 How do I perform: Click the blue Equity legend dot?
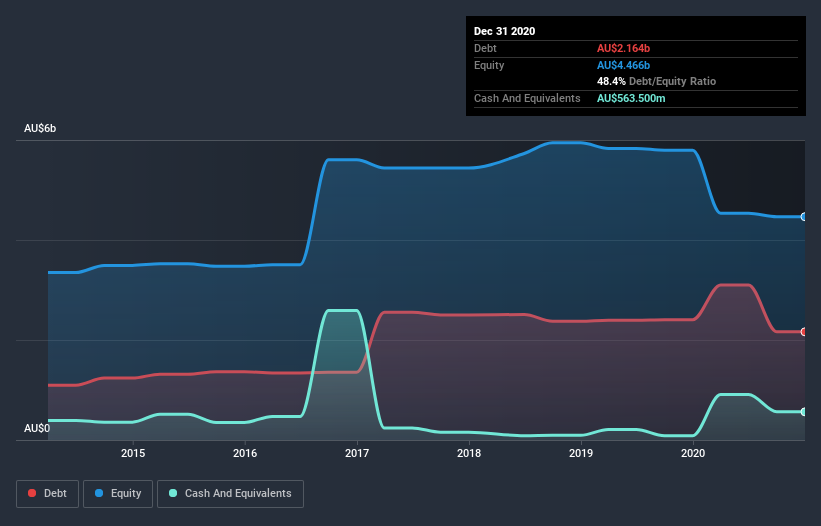99,493
